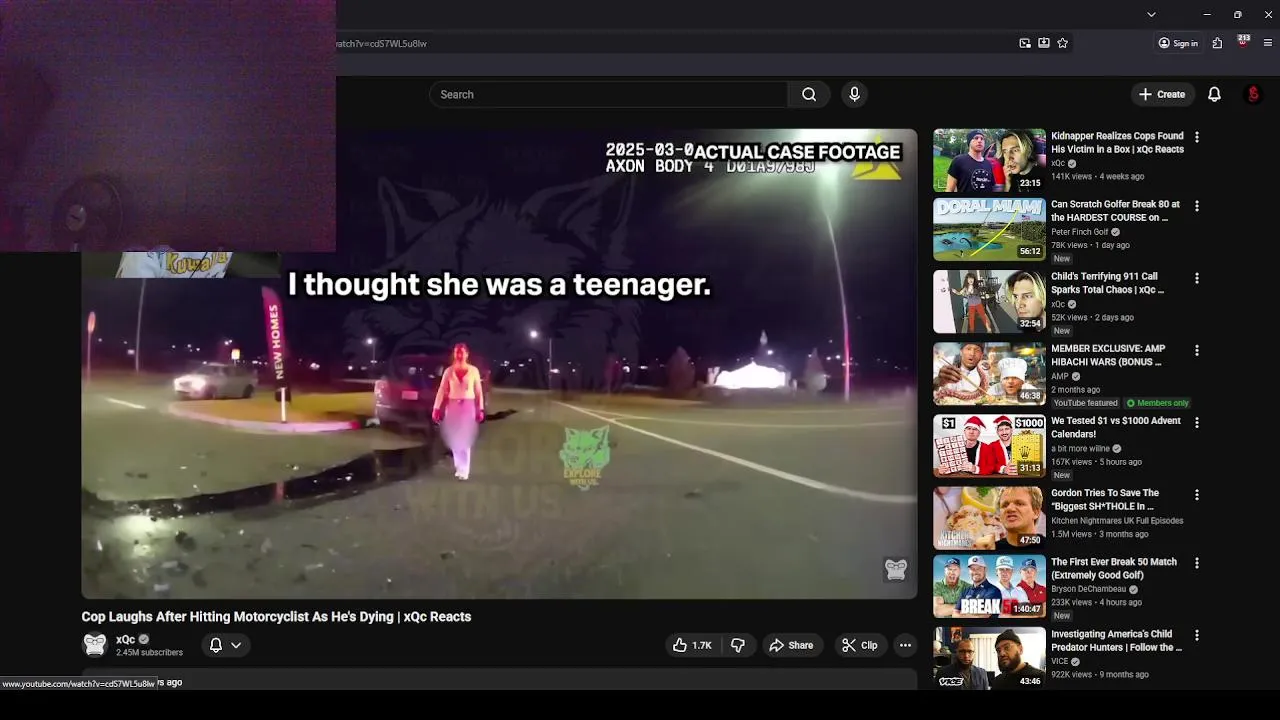Open Child's Terrifying 911 Call thumbnail
Image resolution: width=1280 pixels, height=720 pixels.
point(989,302)
